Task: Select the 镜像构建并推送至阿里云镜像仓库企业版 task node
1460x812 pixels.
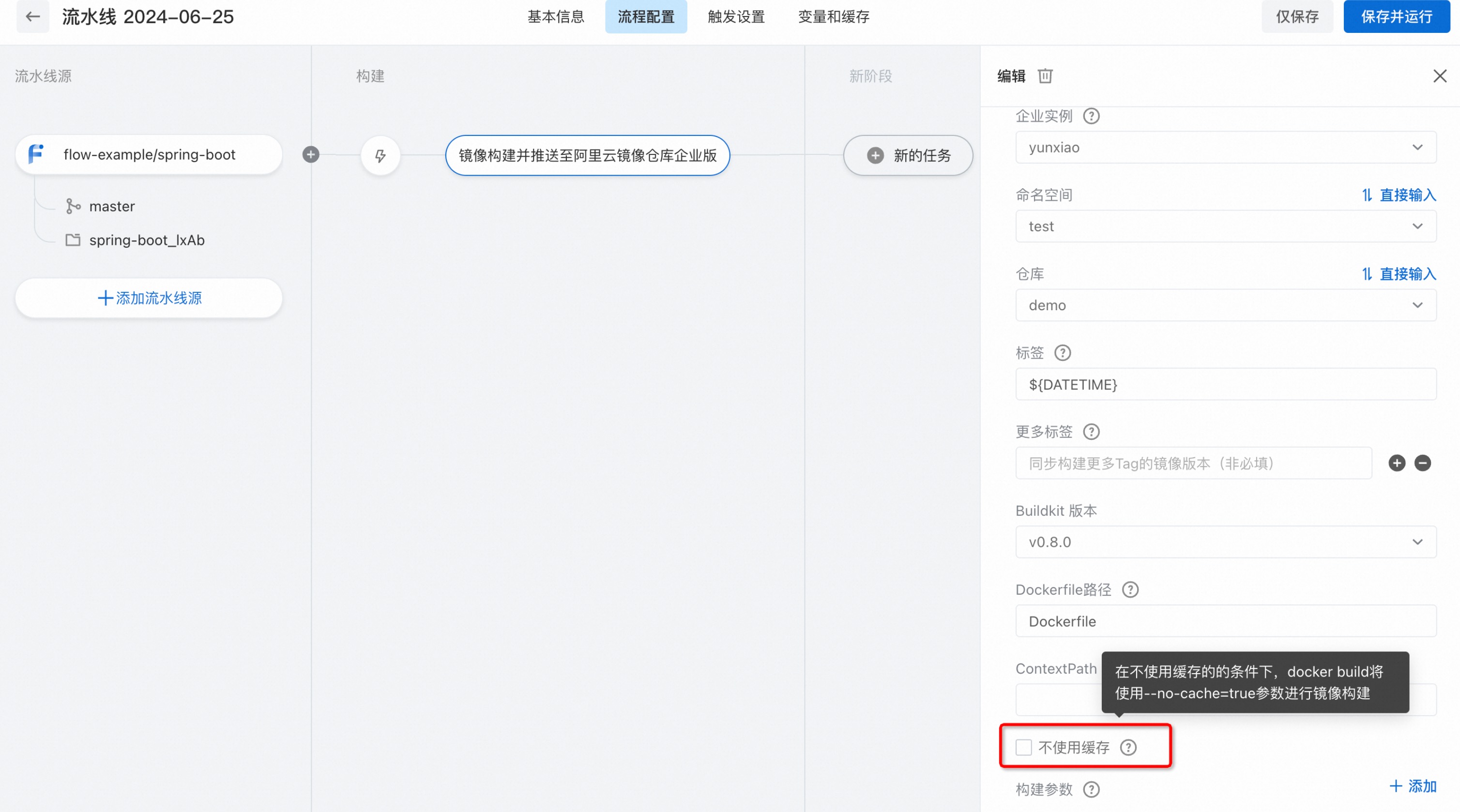Action: pyautogui.click(x=587, y=155)
